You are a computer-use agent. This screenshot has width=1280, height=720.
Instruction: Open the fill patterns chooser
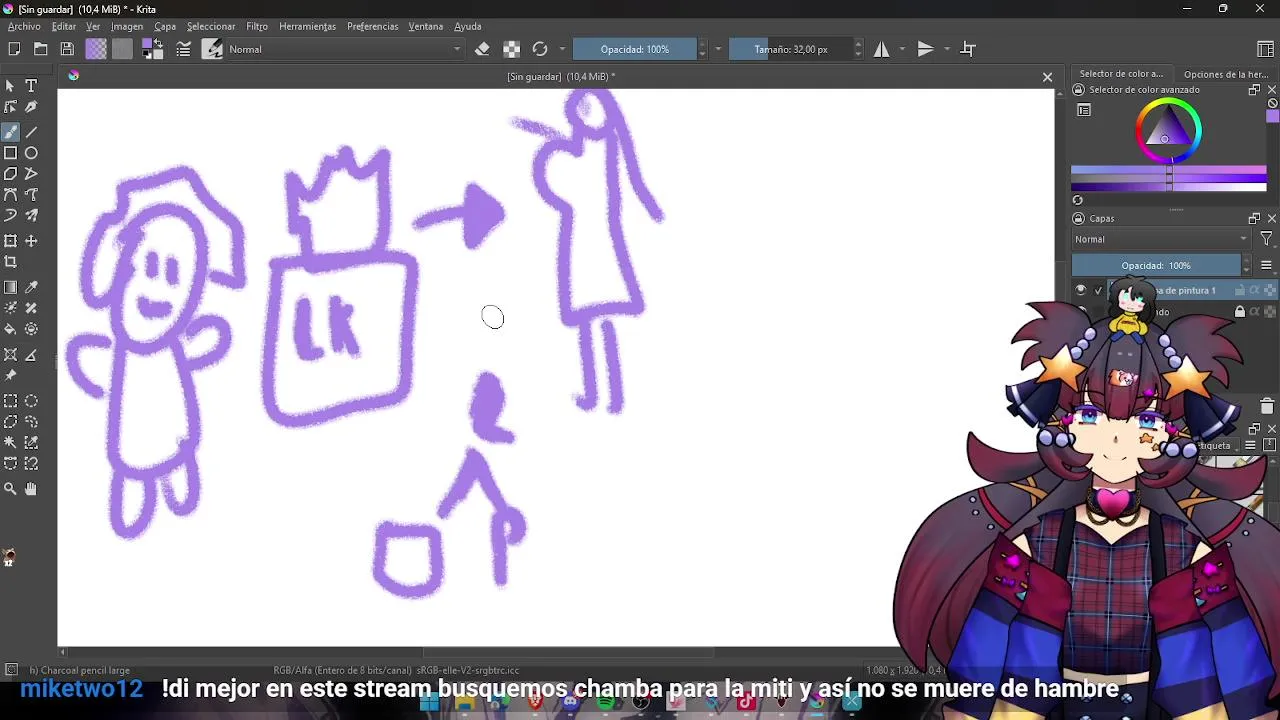[122, 49]
